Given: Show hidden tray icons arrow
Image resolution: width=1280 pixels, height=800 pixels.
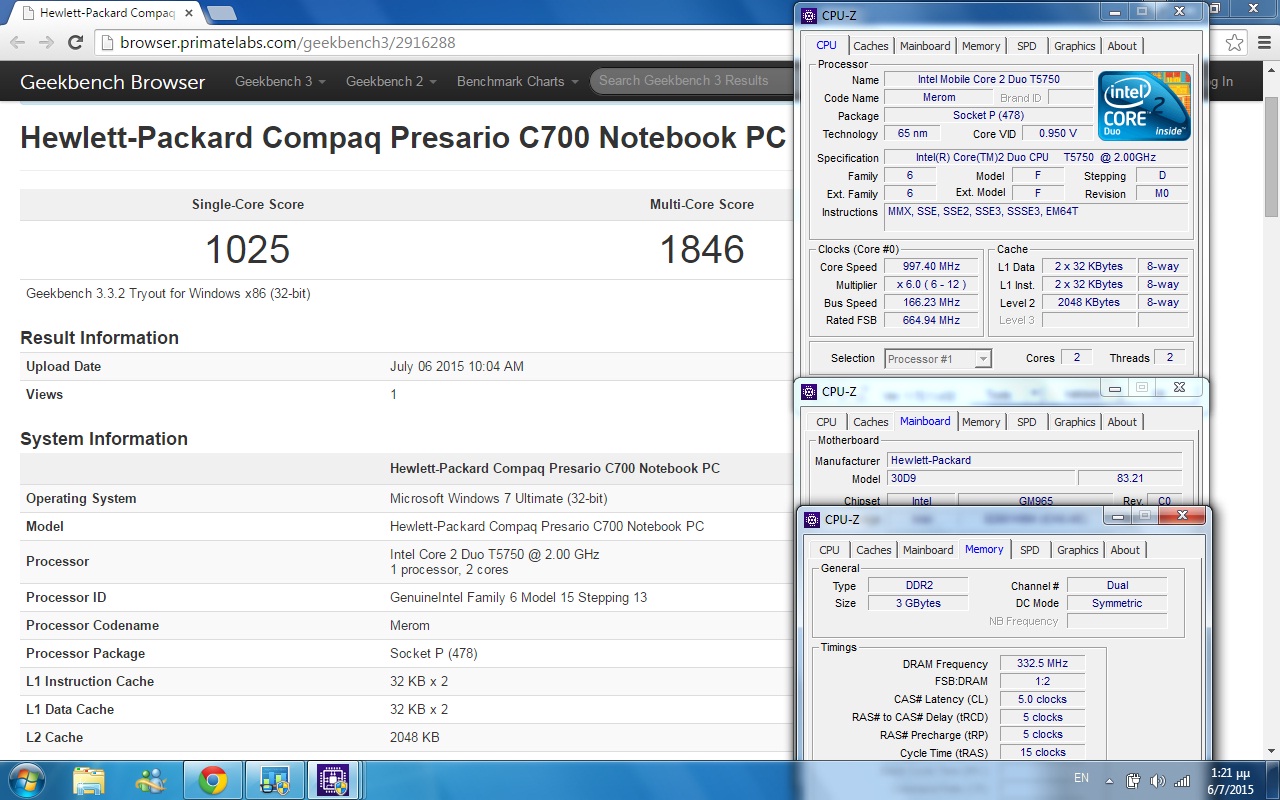Looking at the screenshot, I should (1109, 780).
